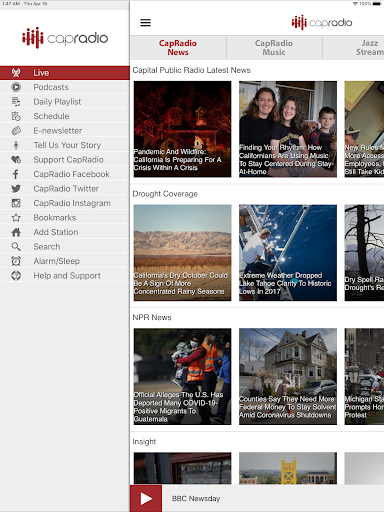
Task: Open the Pandemic And Wildfire article thumbnail
Action: (182, 129)
